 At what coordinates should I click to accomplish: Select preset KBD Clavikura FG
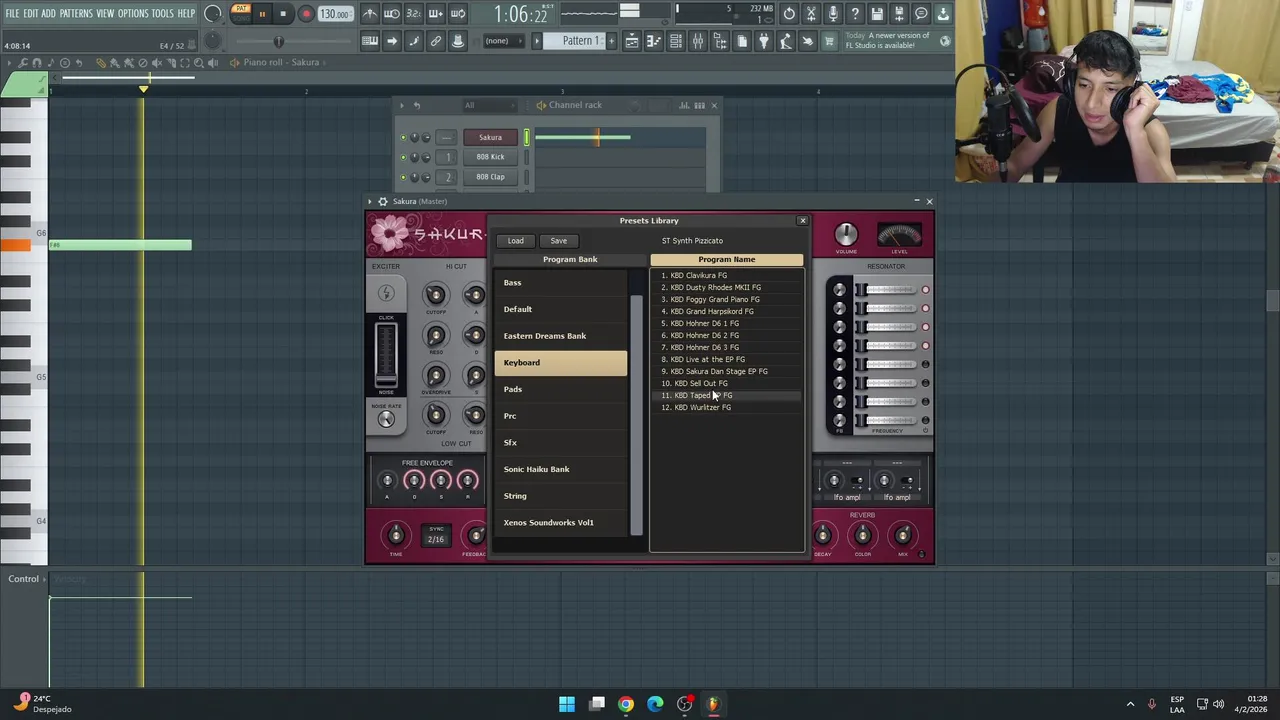click(x=726, y=275)
